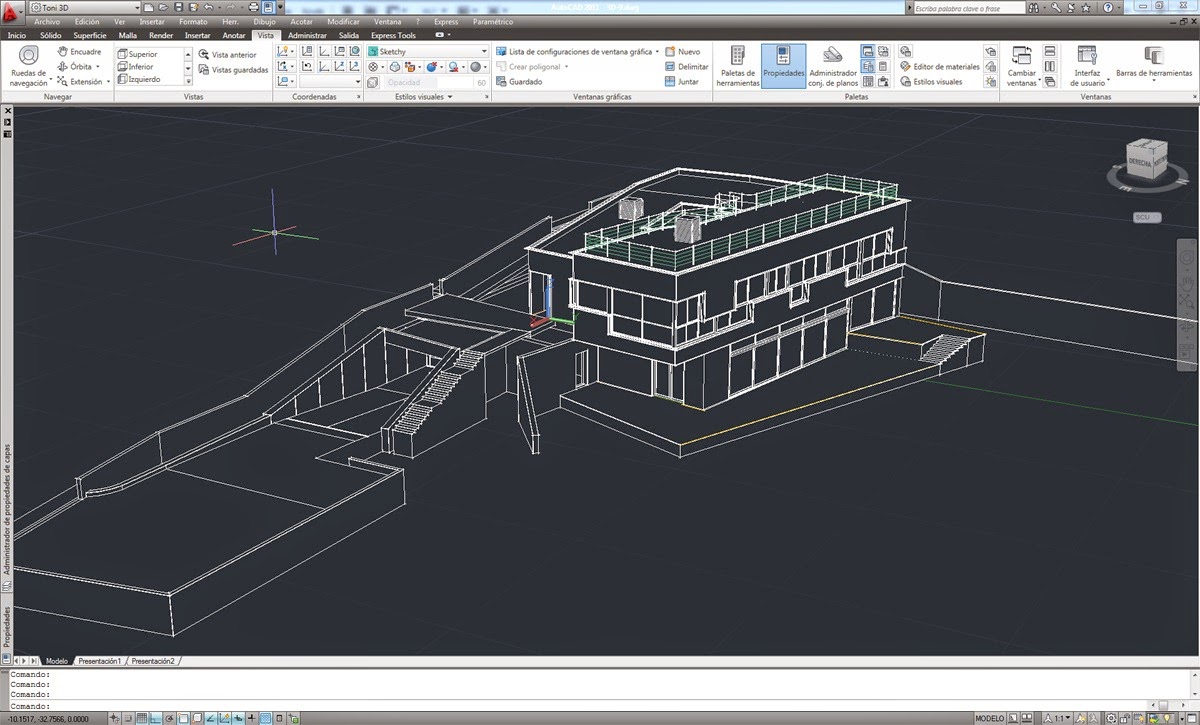Switch to the Presentación1 layout tab

coord(98,660)
